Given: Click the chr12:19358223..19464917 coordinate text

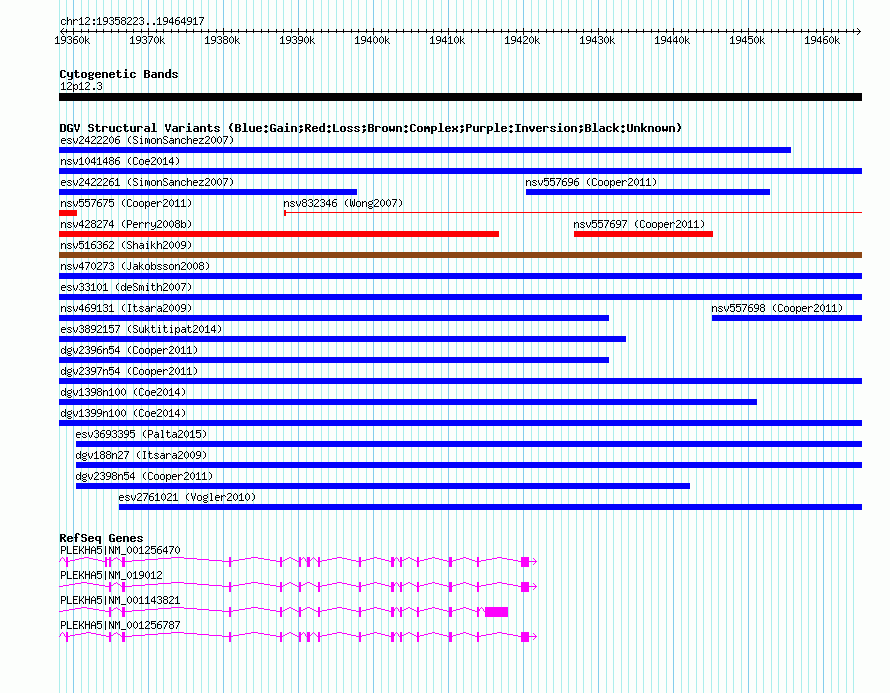Looking at the screenshot, I should 132,21.
